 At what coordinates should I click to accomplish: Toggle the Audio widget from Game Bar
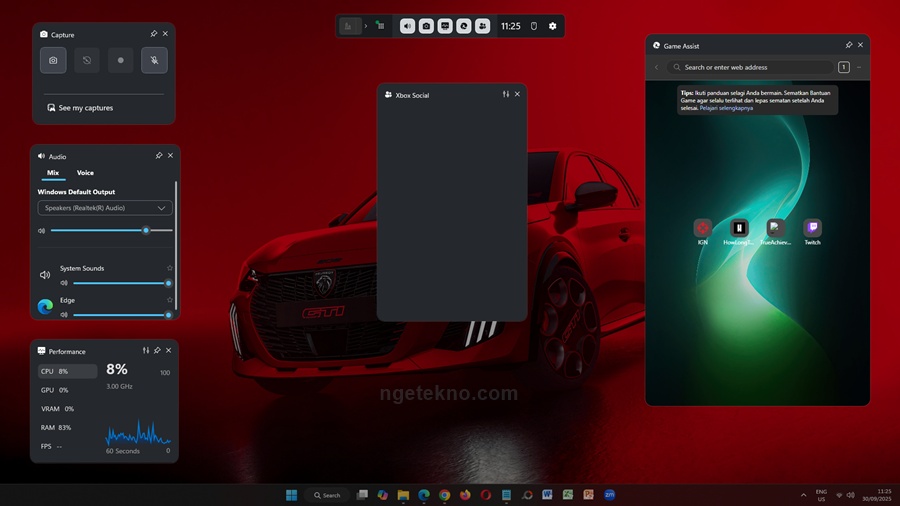coord(407,26)
